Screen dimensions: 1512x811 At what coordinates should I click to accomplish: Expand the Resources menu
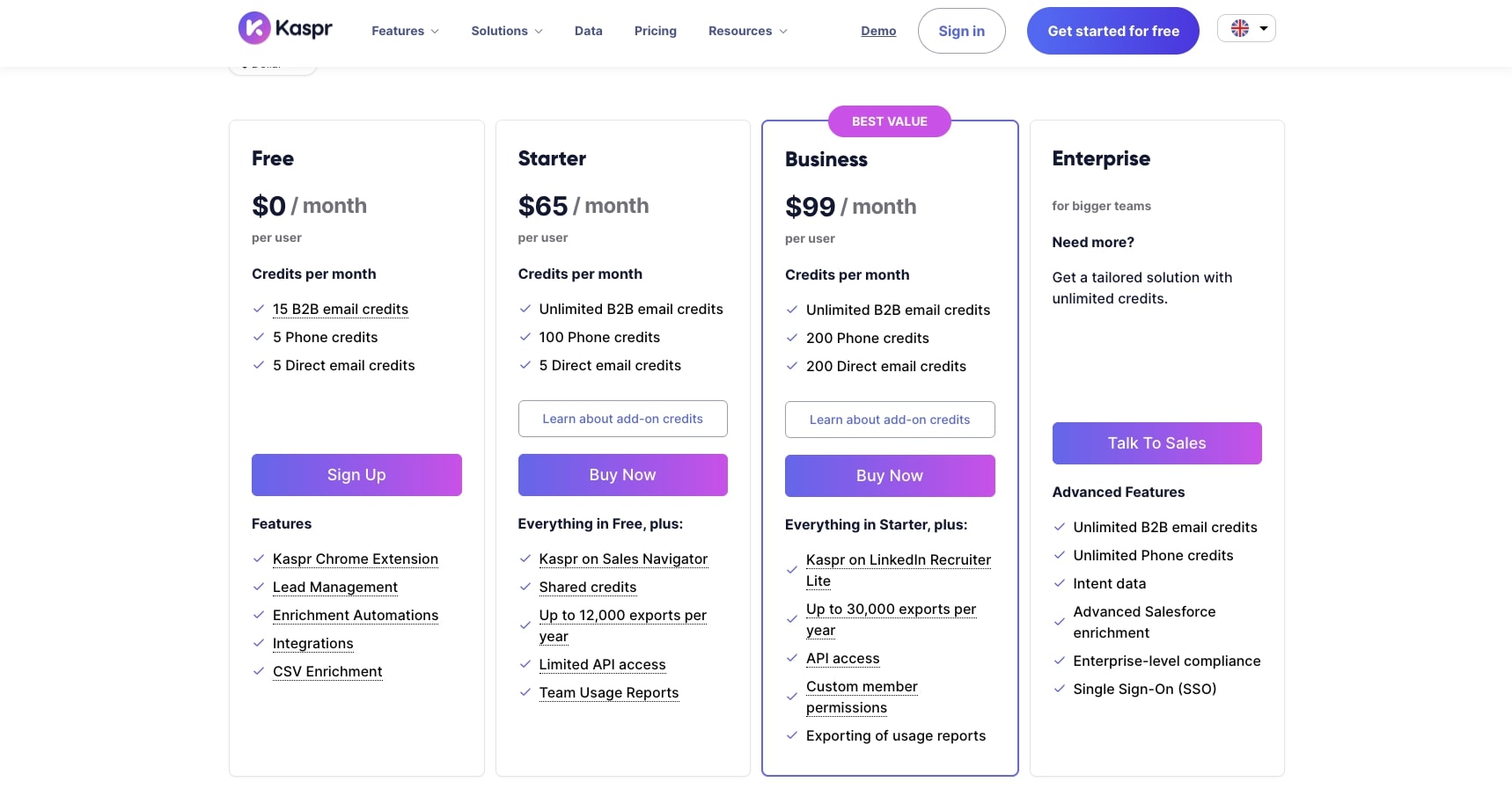(748, 31)
